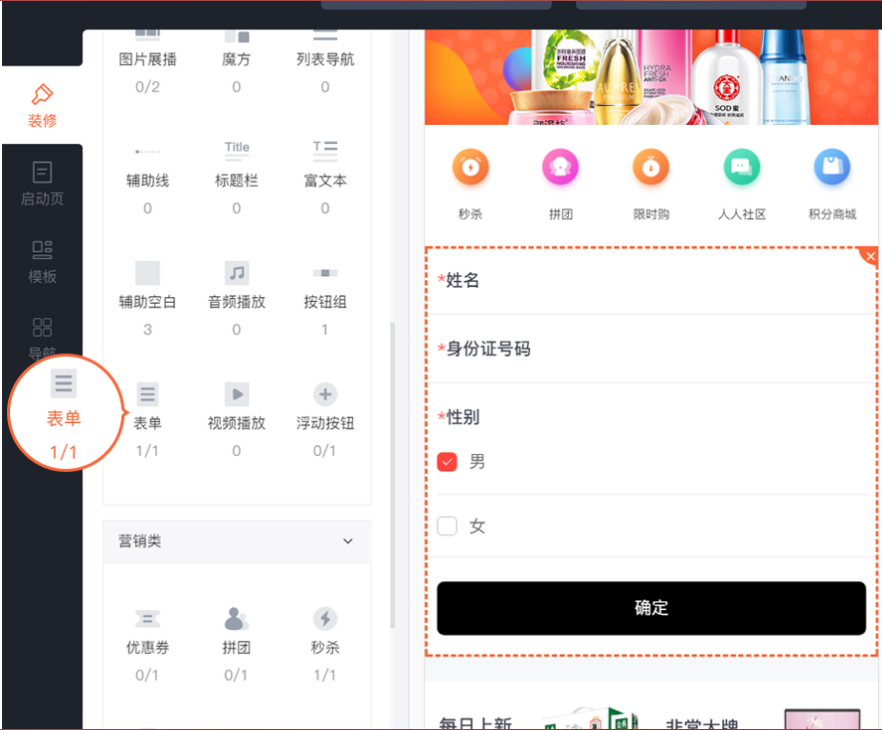The height and width of the screenshot is (730, 882).
Task: Tap the 人人社区 green icon in preview
Action: (x=741, y=167)
